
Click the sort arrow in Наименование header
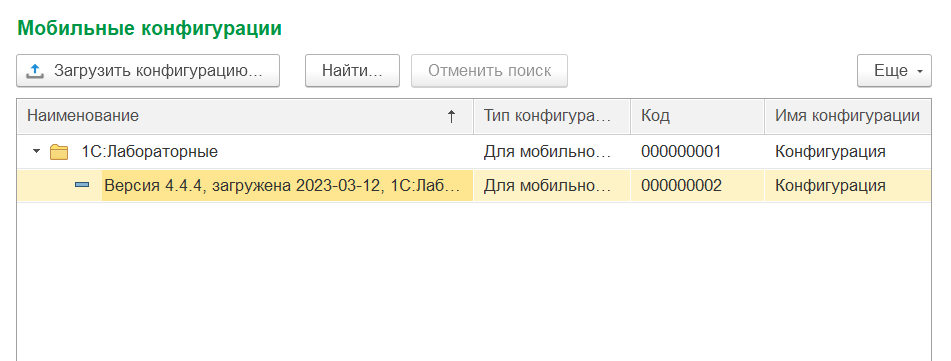tap(451, 116)
